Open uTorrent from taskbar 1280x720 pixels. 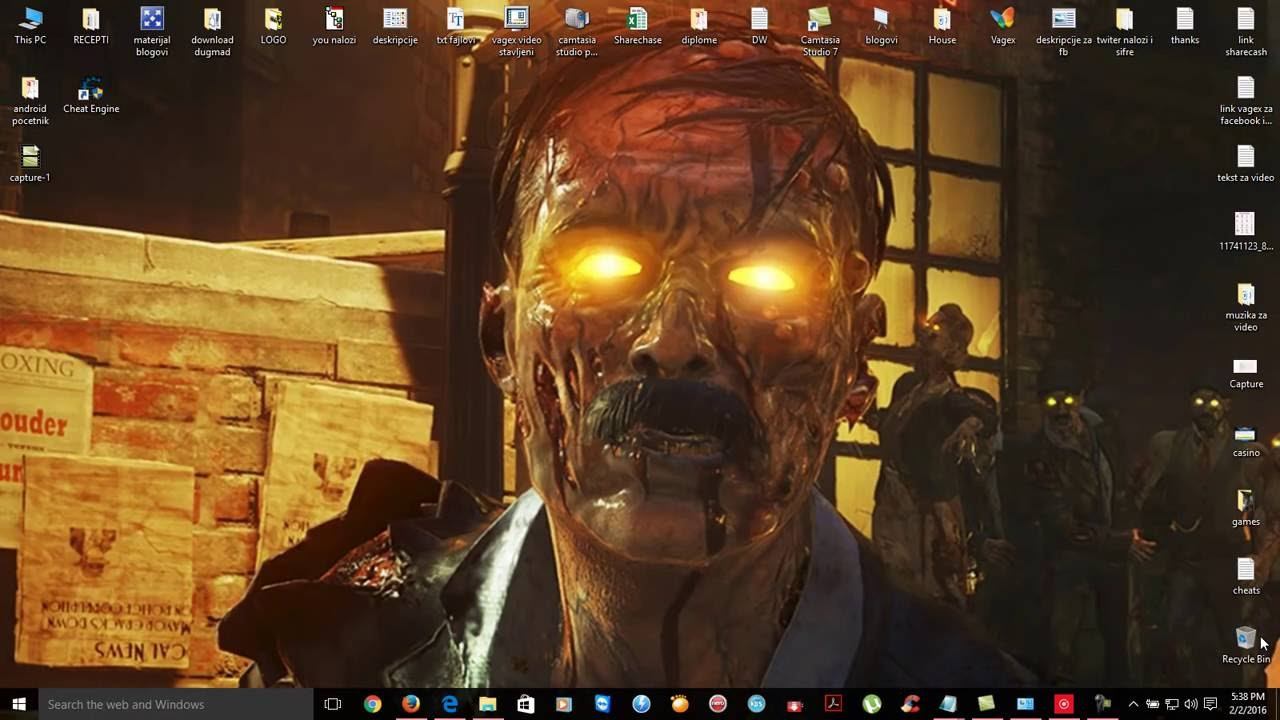(x=871, y=704)
